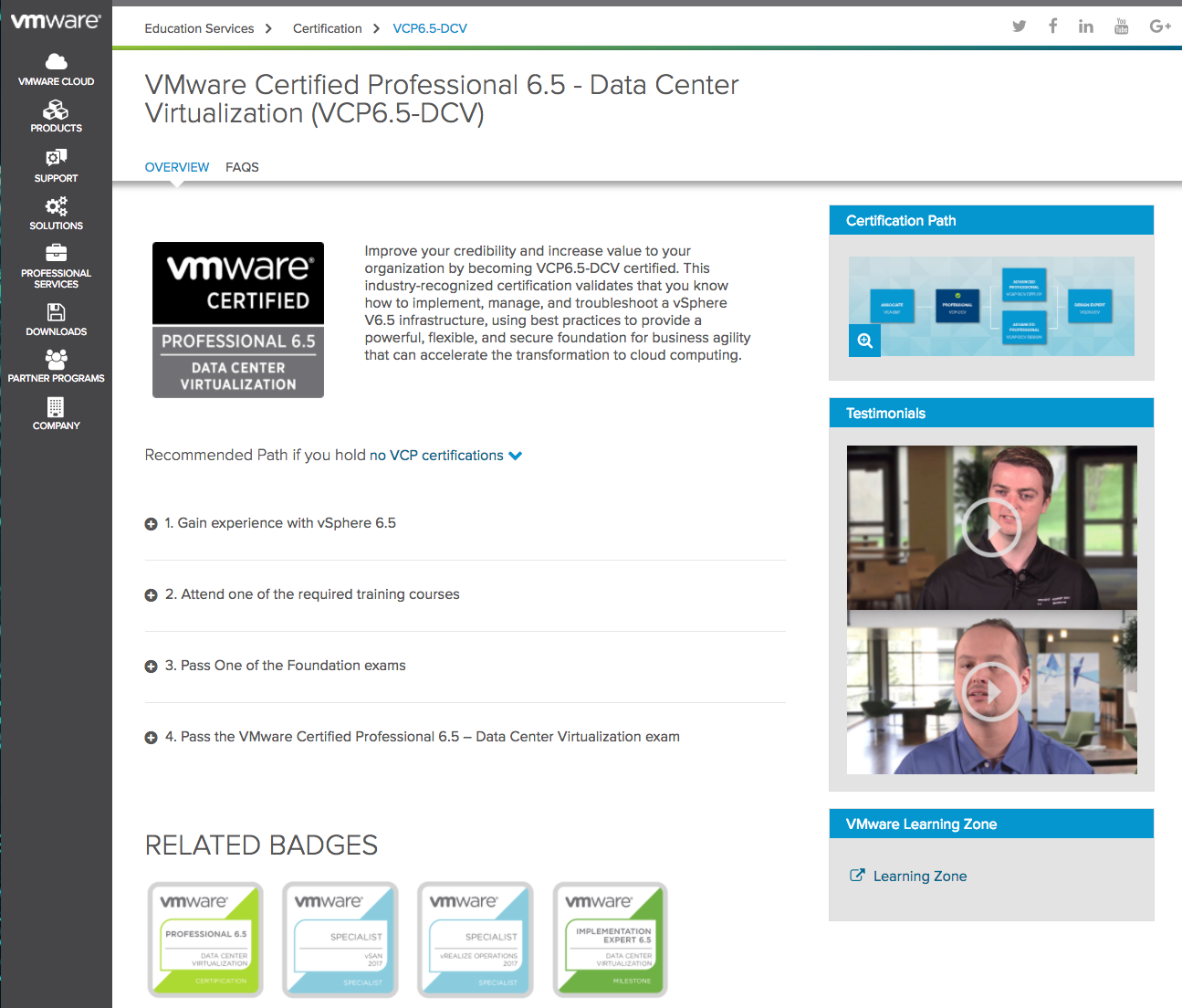1182x1008 pixels.
Task: Select the Overview tab
Action: [177, 167]
